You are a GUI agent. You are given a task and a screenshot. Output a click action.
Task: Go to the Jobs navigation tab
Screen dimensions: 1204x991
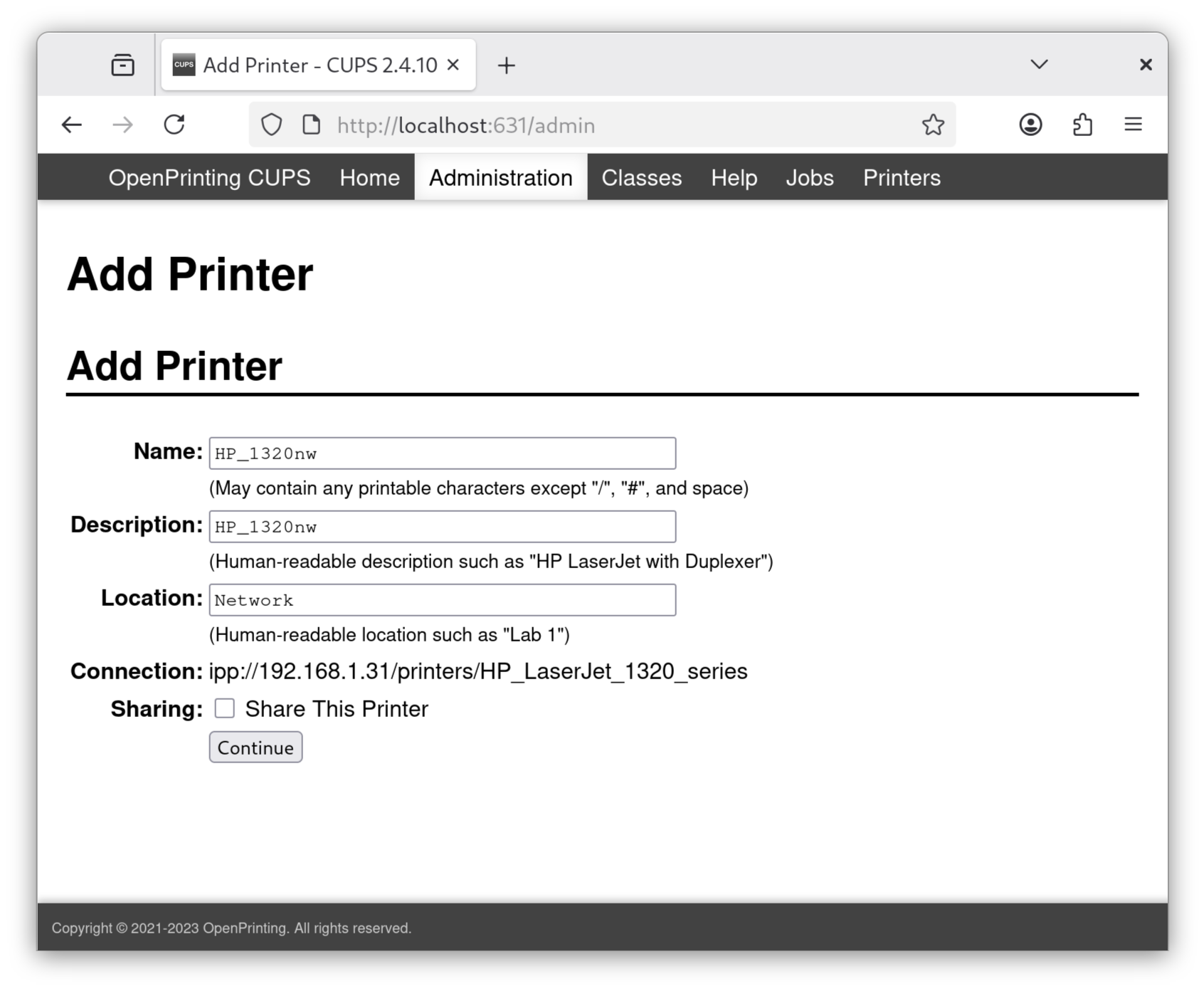(809, 178)
